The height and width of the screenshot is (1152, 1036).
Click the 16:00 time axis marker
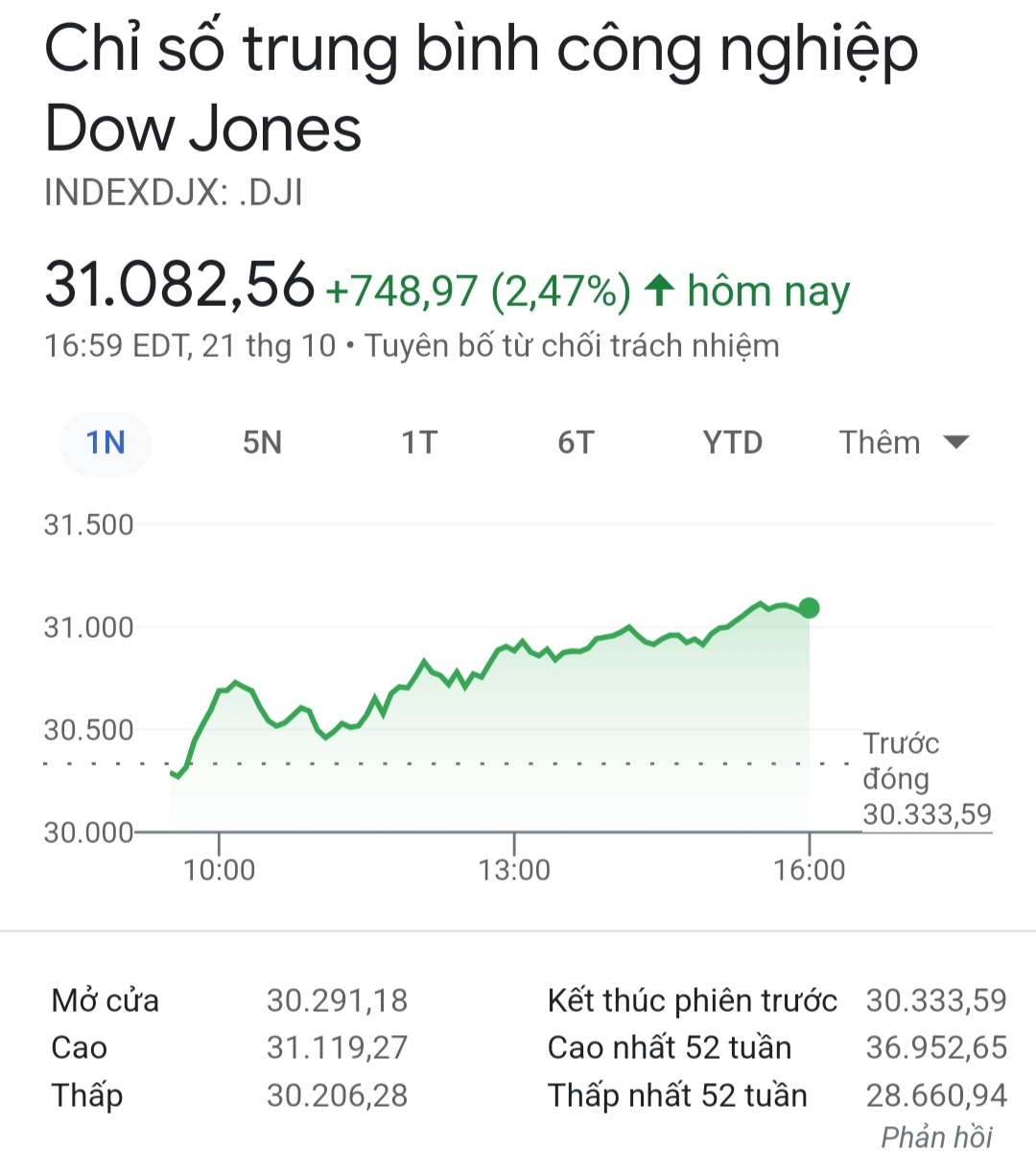click(810, 870)
